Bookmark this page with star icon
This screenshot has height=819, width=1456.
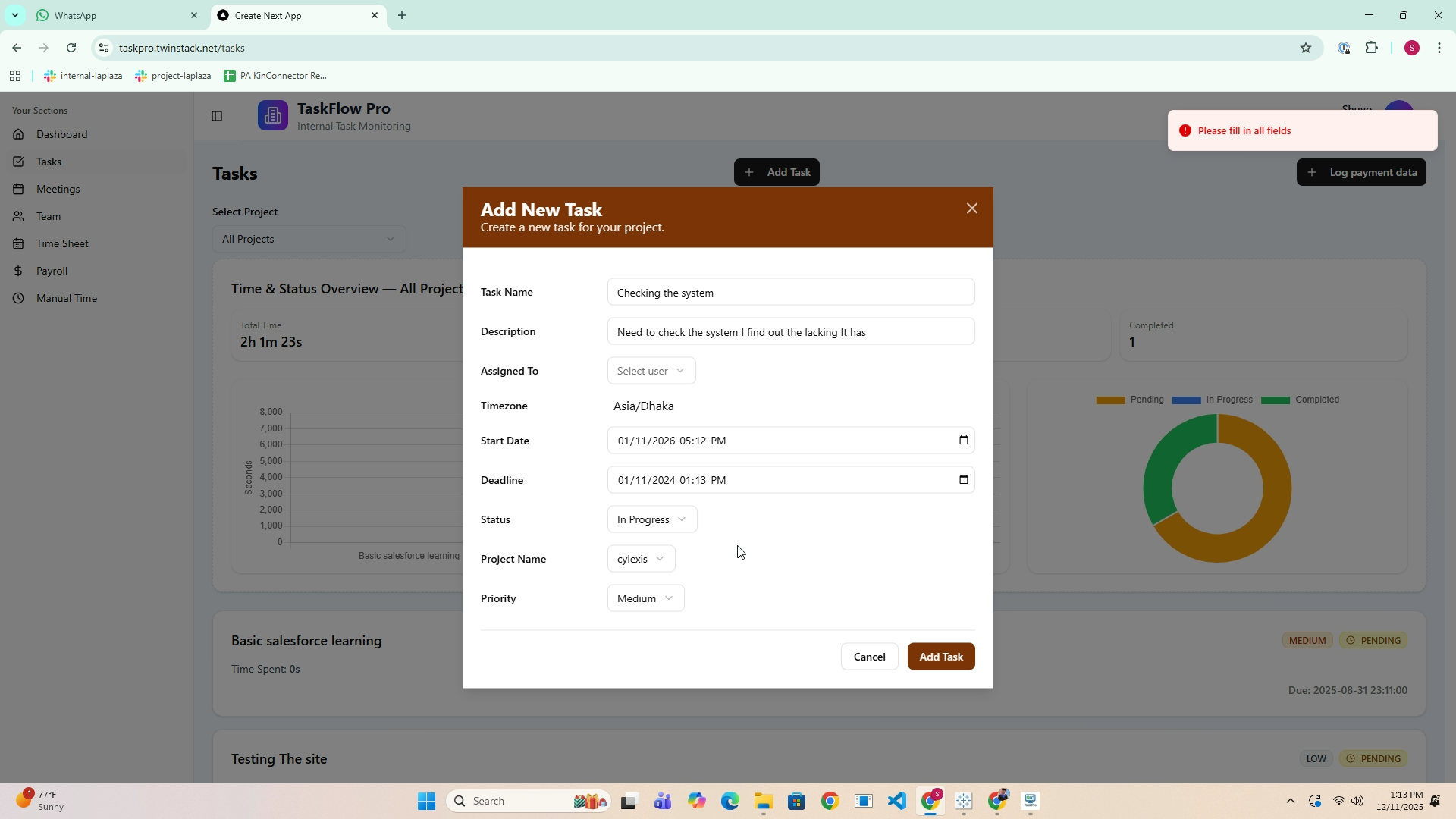(1305, 48)
